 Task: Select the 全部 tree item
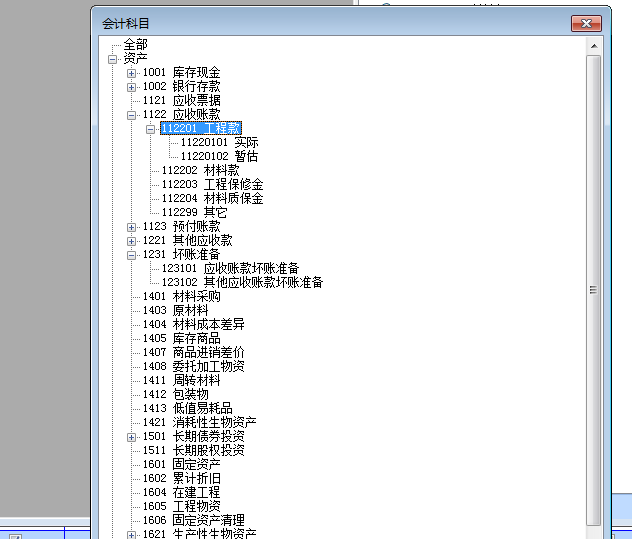click(x=135, y=44)
